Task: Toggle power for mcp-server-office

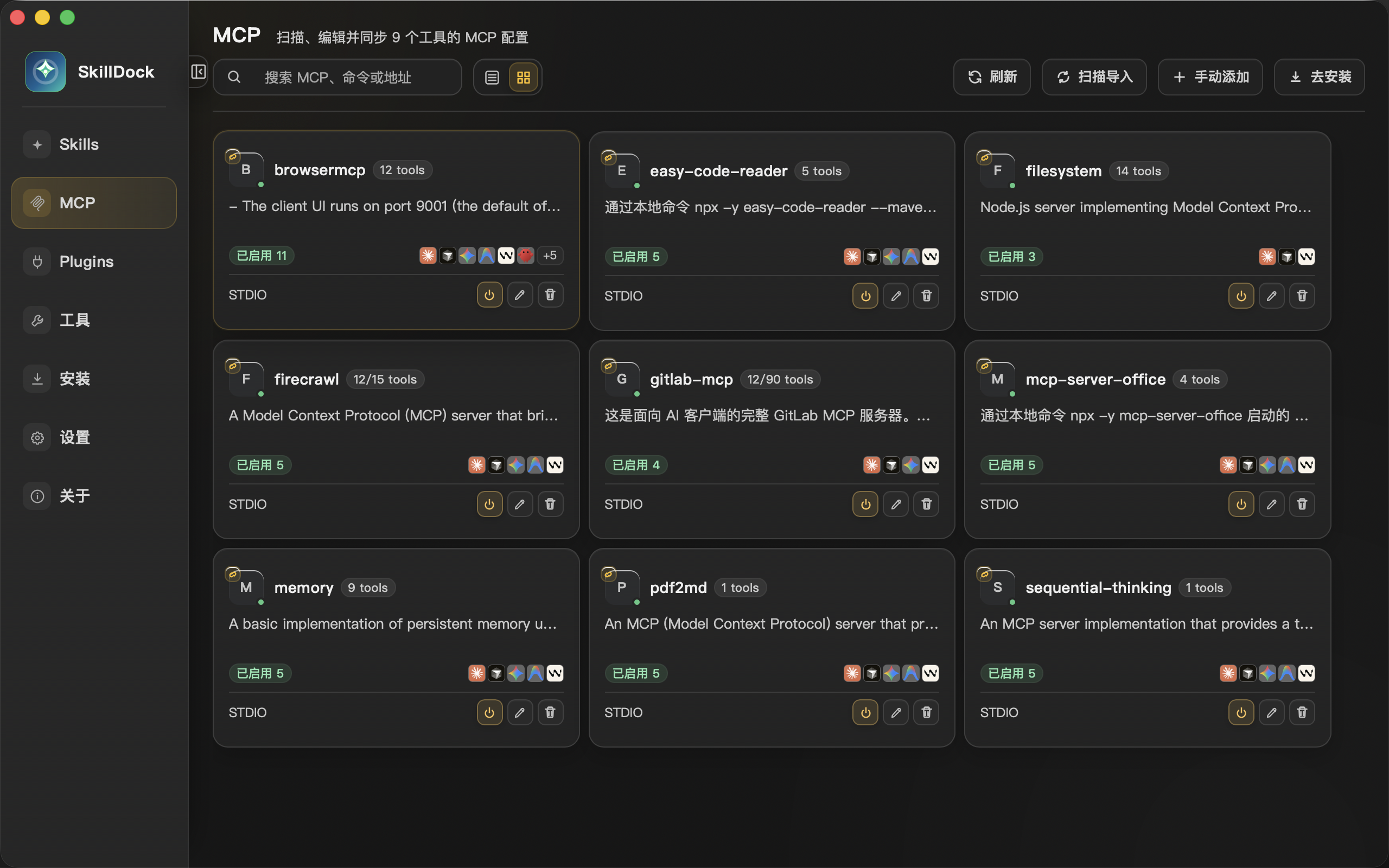Action: pos(1241,504)
